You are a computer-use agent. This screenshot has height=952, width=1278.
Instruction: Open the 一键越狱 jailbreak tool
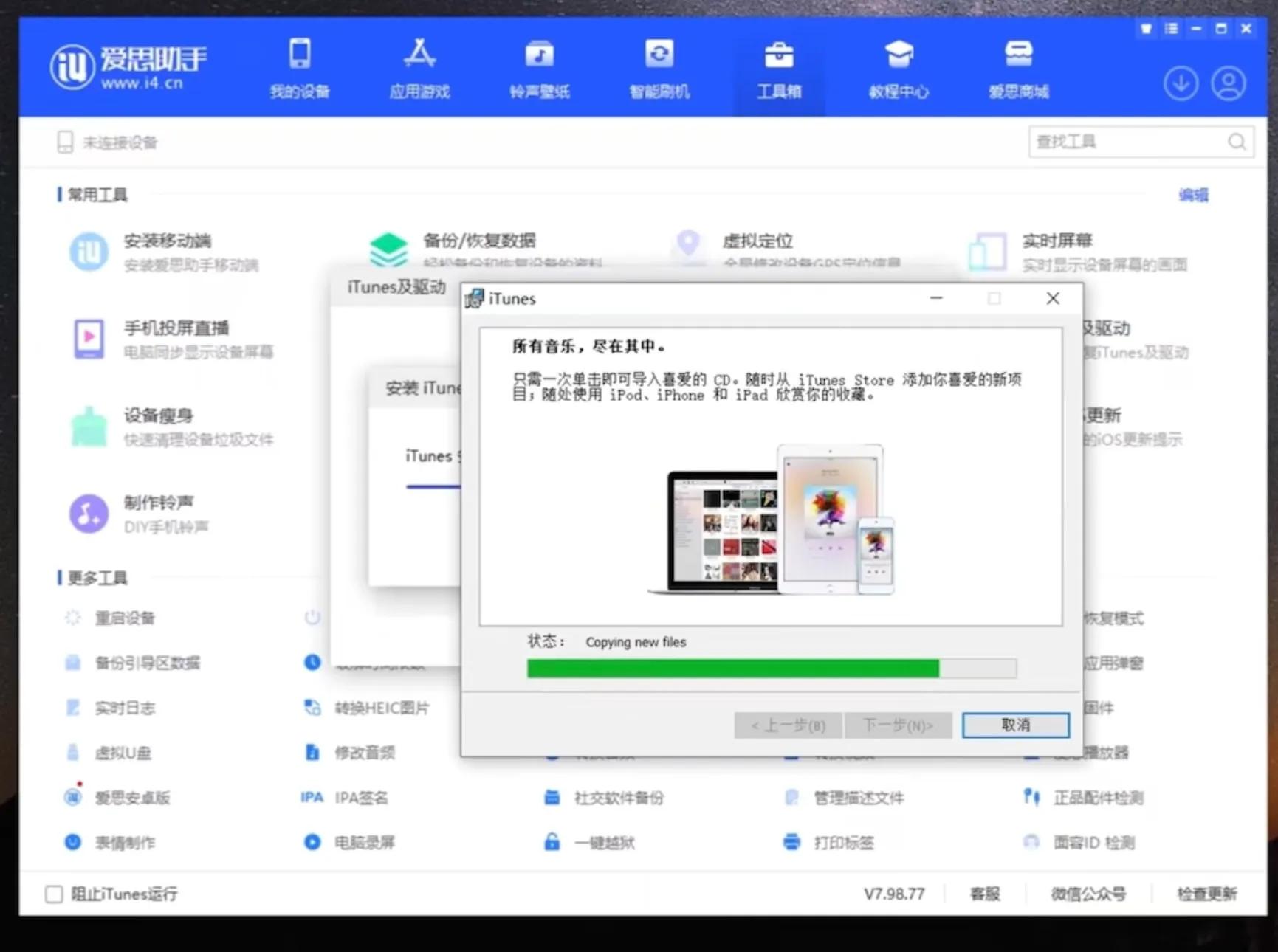605,842
